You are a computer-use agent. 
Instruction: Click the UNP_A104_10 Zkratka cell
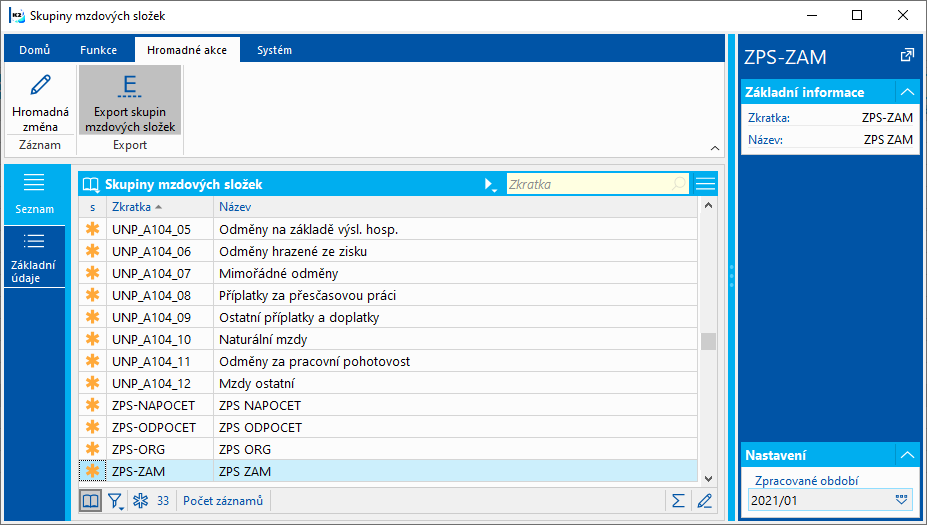160,339
